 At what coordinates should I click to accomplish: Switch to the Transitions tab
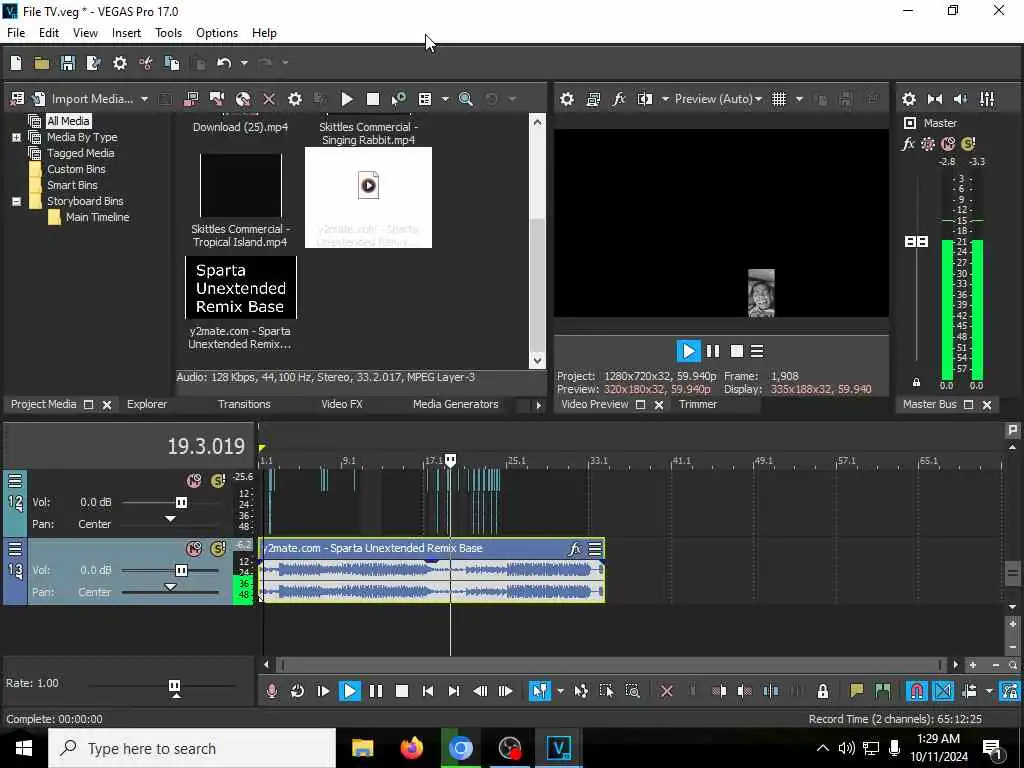coord(244,404)
